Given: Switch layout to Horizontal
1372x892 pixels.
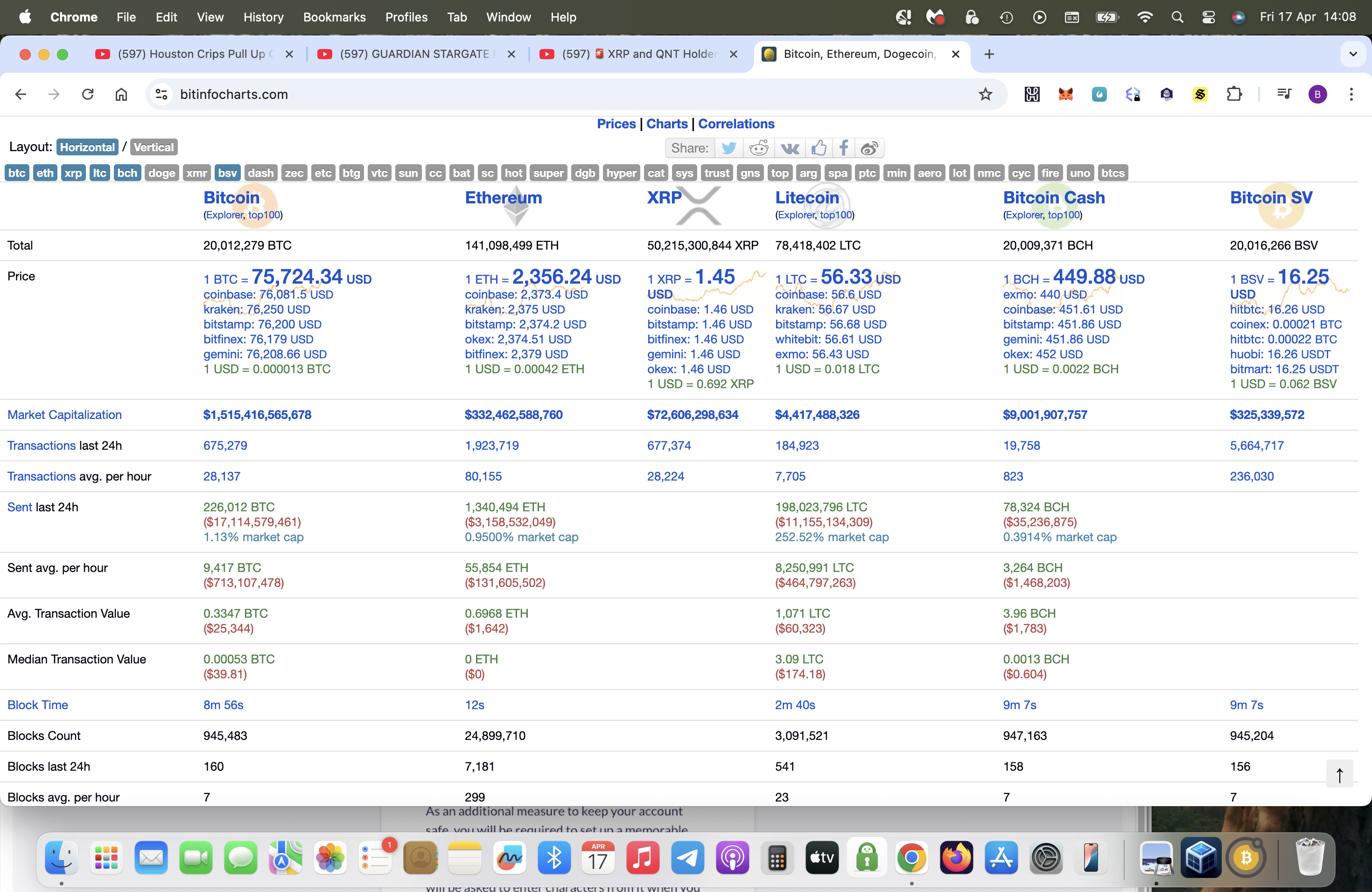Looking at the screenshot, I should pos(87,147).
